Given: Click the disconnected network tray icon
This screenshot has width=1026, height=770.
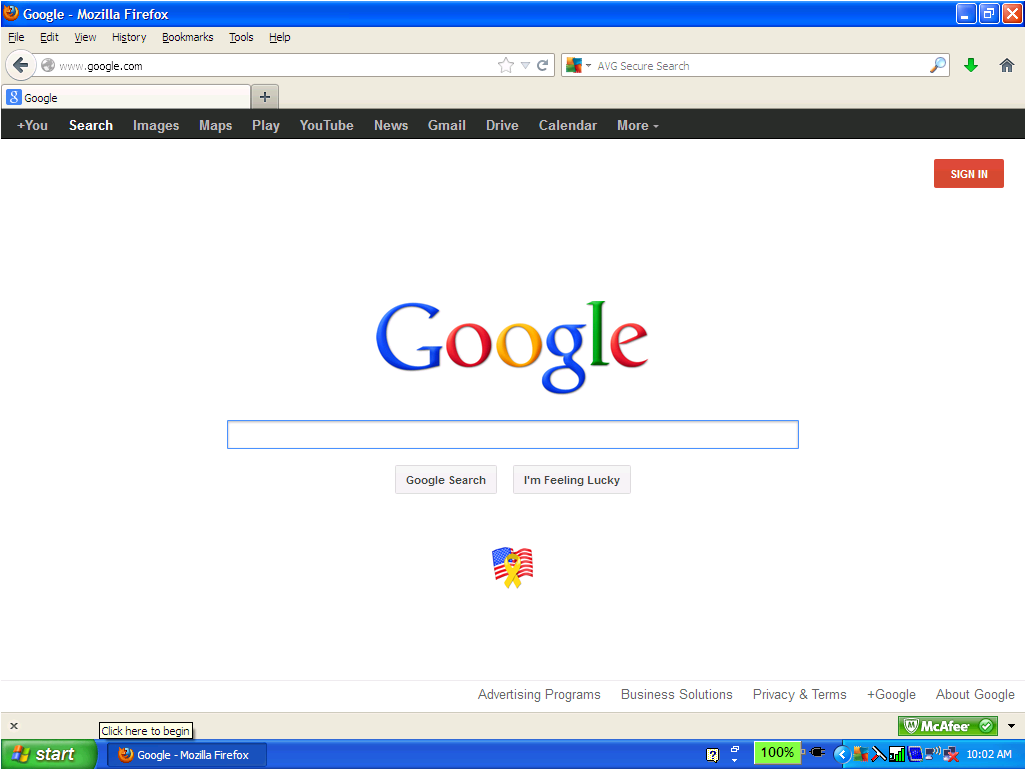Looking at the screenshot, I should pyautogui.click(x=950, y=755).
